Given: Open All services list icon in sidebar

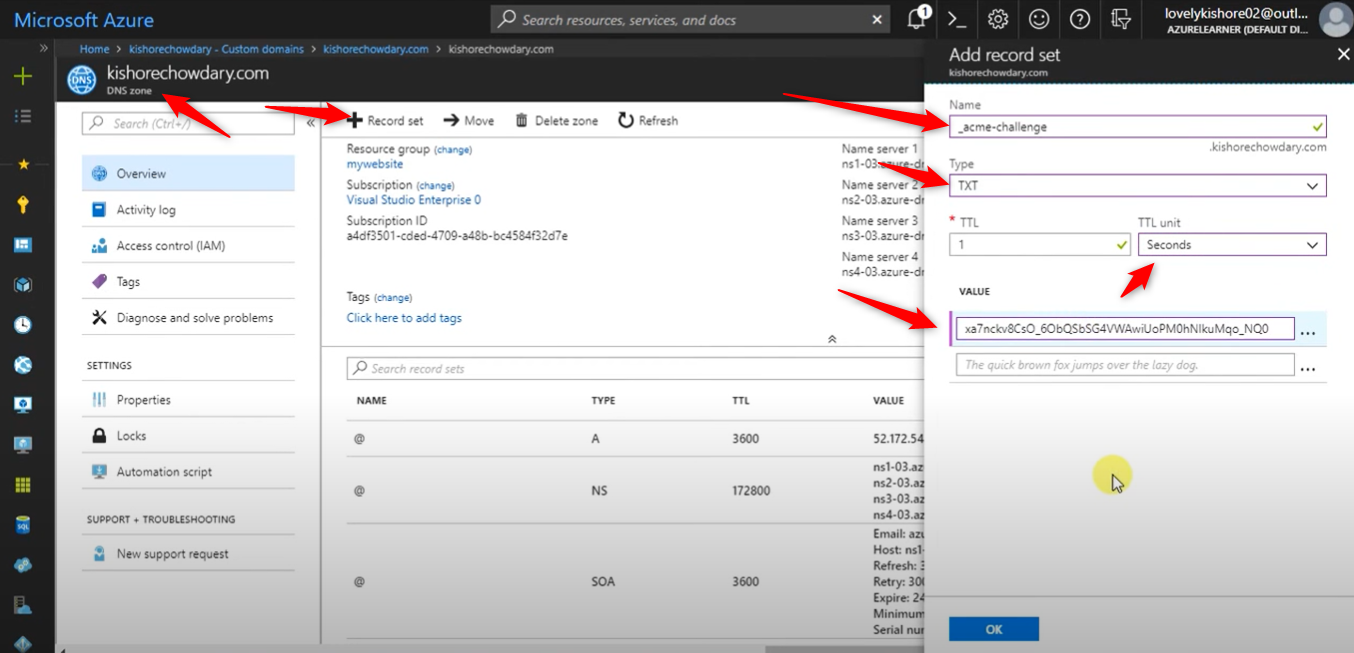Looking at the screenshot, I should (23, 116).
